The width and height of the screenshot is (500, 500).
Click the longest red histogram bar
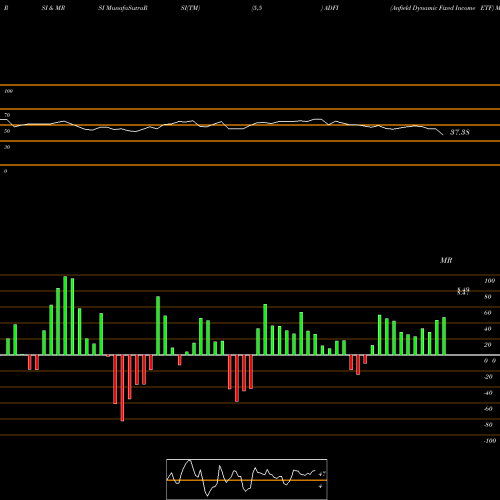tap(122, 388)
